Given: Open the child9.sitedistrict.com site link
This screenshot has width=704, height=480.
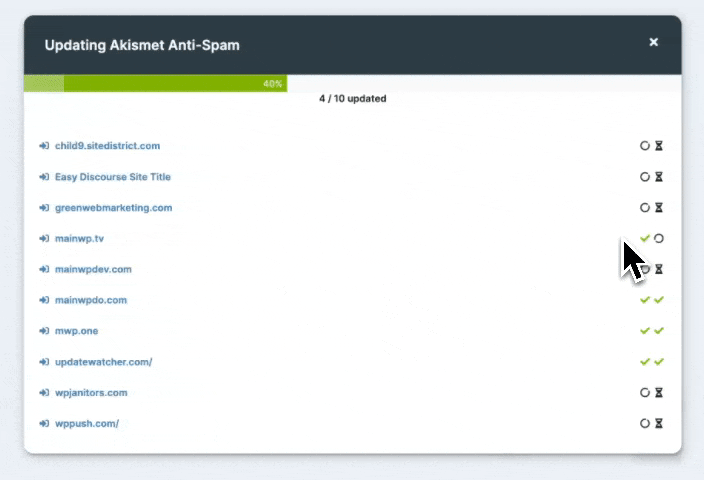Looking at the screenshot, I should click(x=107, y=145).
